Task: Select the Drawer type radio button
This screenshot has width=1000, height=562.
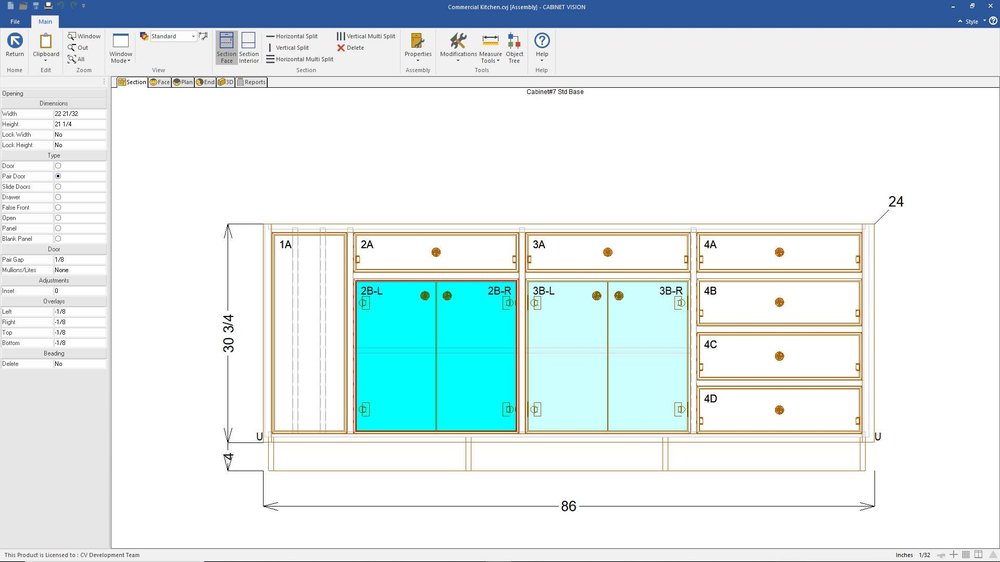Action: point(58,197)
